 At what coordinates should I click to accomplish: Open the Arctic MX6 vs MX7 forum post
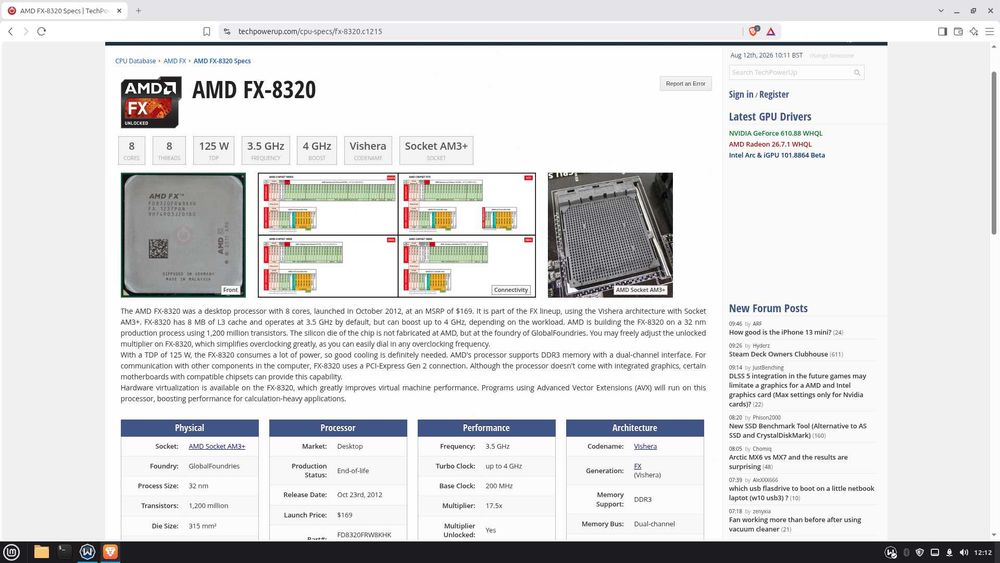click(788, 462)
